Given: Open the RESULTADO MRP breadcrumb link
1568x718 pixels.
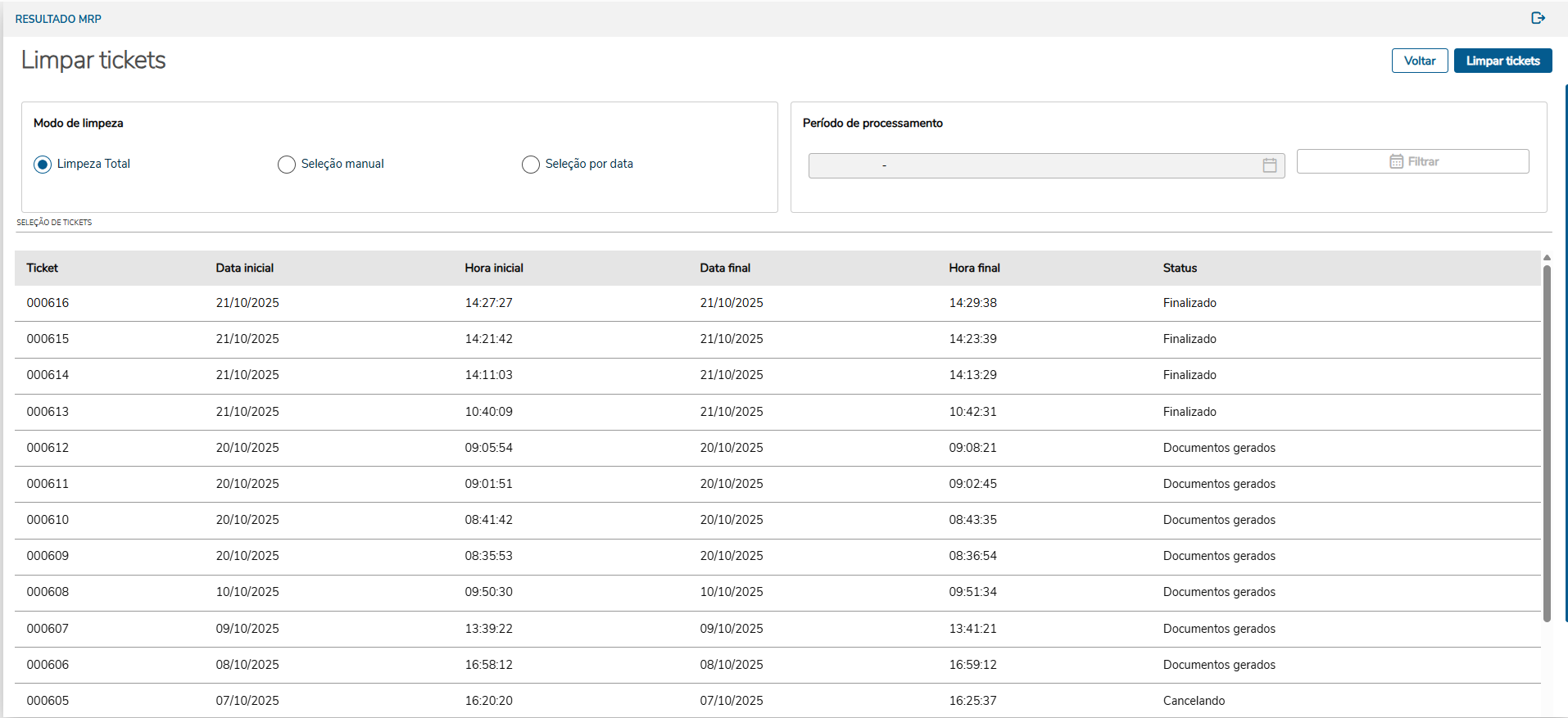Looking at the screenshot, I should tap(58, 19).
